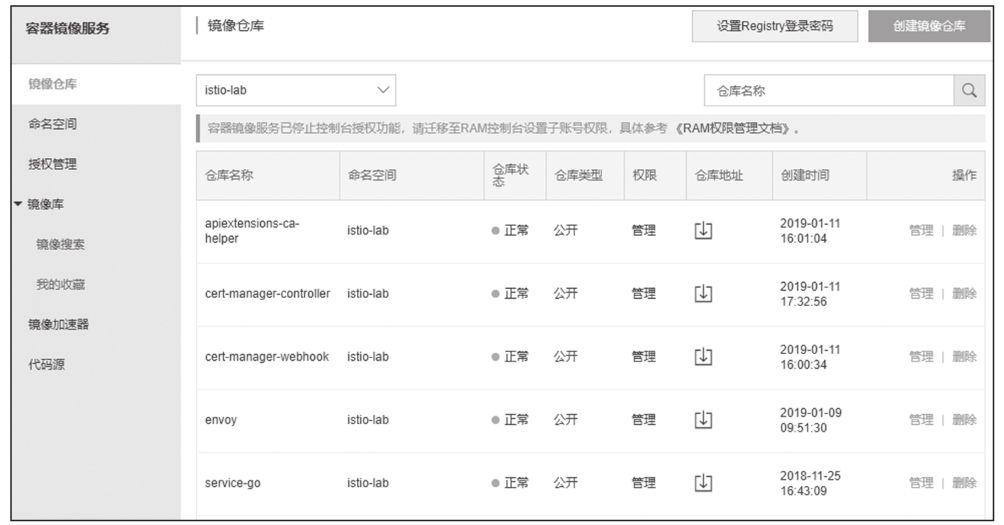Viewport: 1004px width, 525px height.
Task: Click 创建镜像仓库 button
Action: 929,27
